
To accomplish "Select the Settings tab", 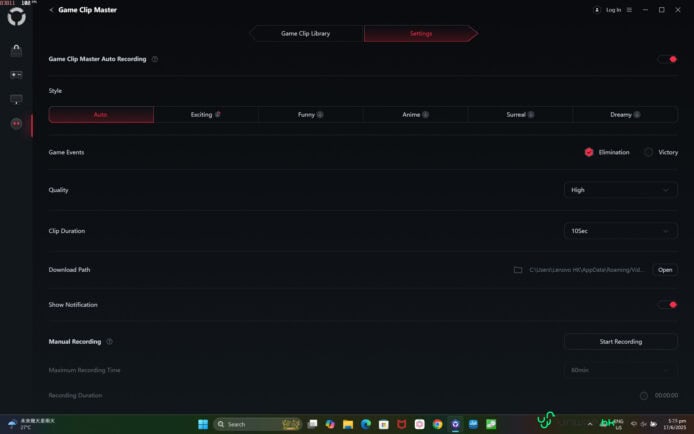I will click(421, 34).
